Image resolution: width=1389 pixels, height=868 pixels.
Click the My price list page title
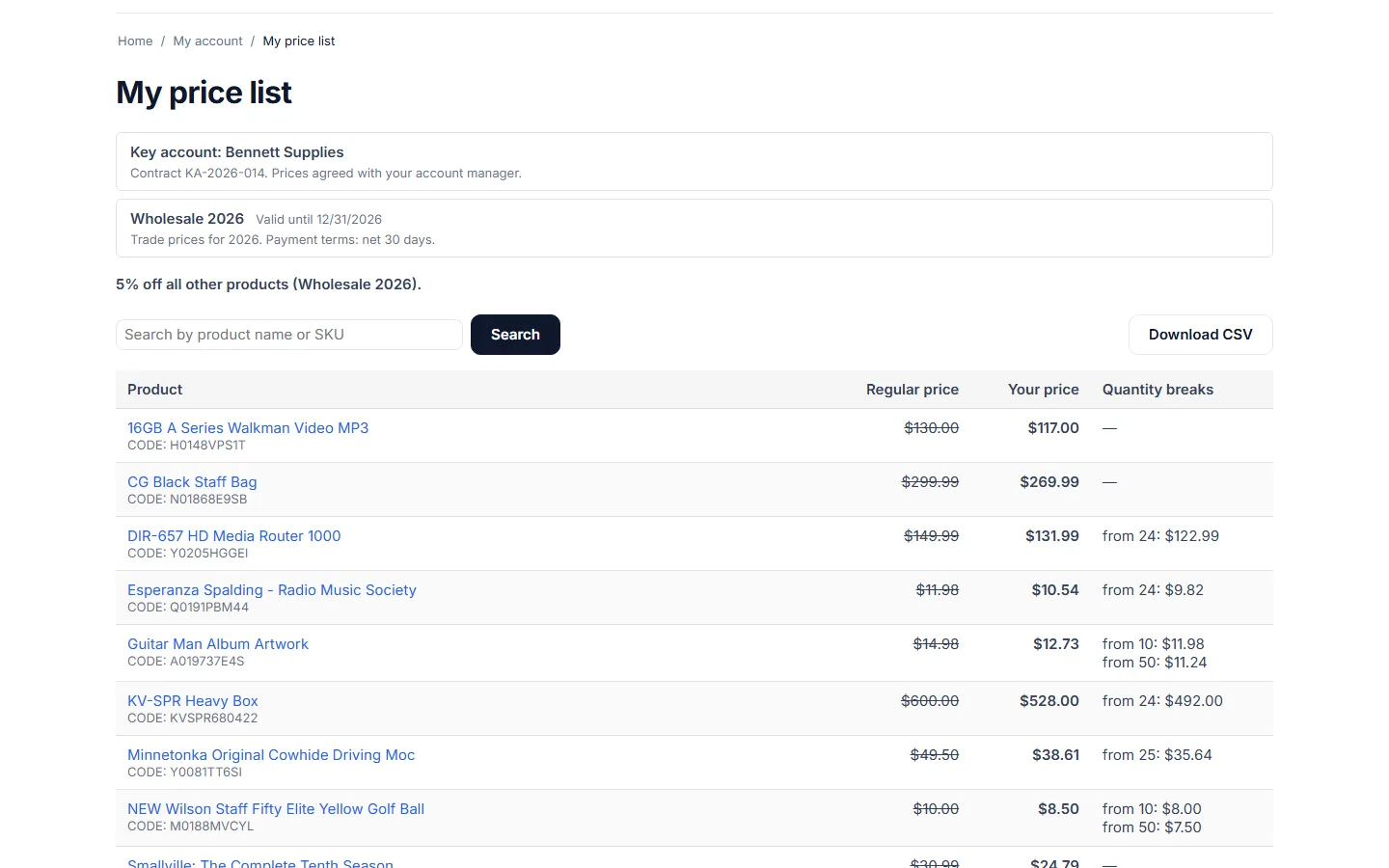coord(204,93)
